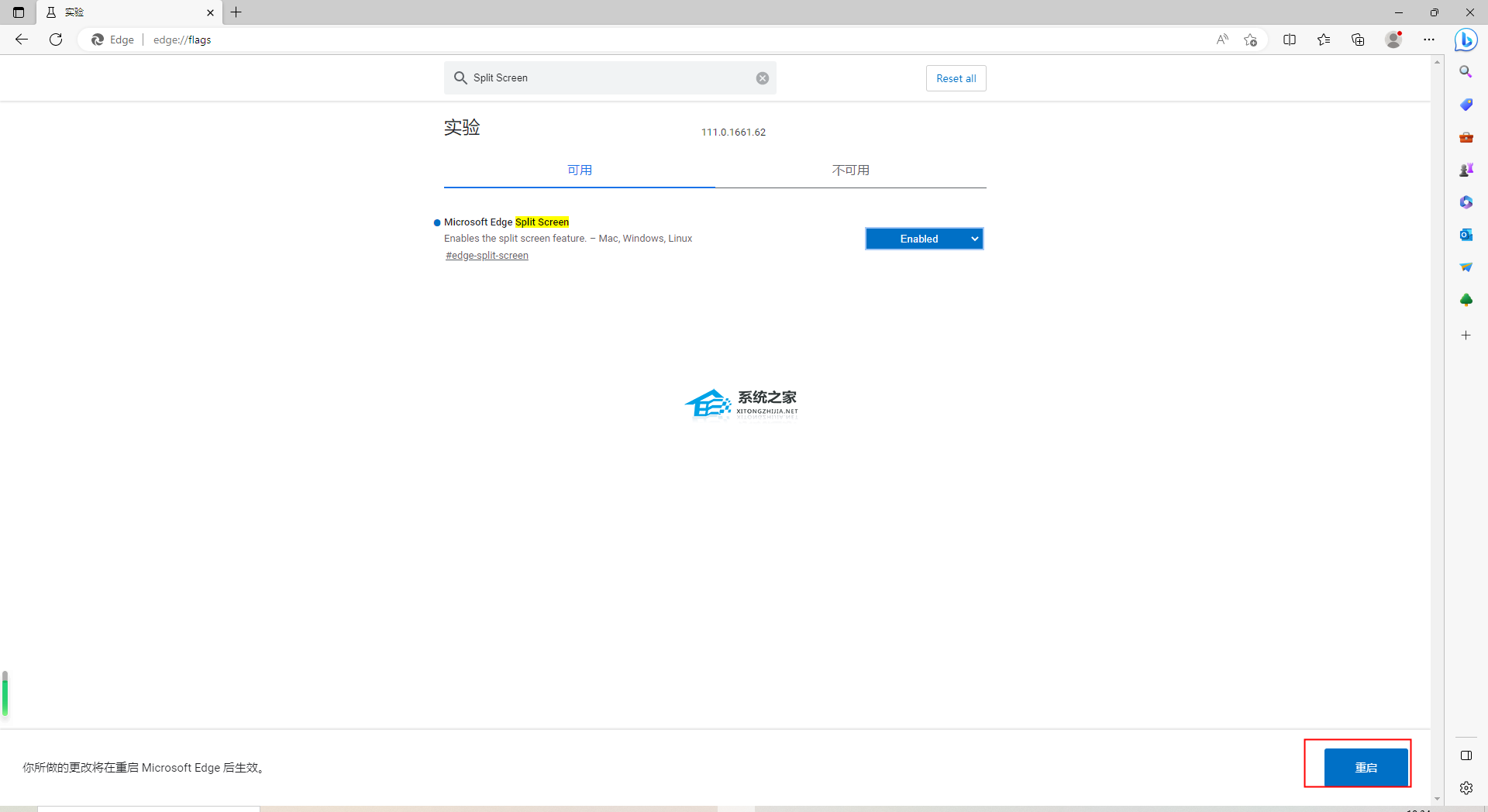Click the Back arrow in the toolbar
Viewport: 1488px width, 812px height.
click(x=22, y=40)
